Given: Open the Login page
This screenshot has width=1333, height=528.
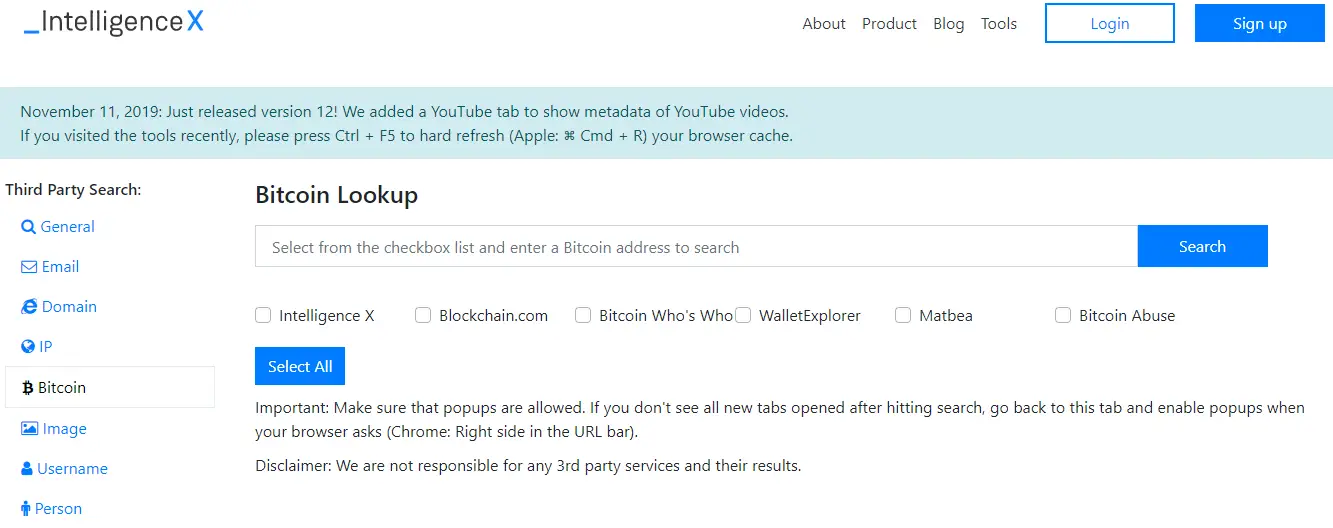Looking at the screenshot, I should point(1109,24).
